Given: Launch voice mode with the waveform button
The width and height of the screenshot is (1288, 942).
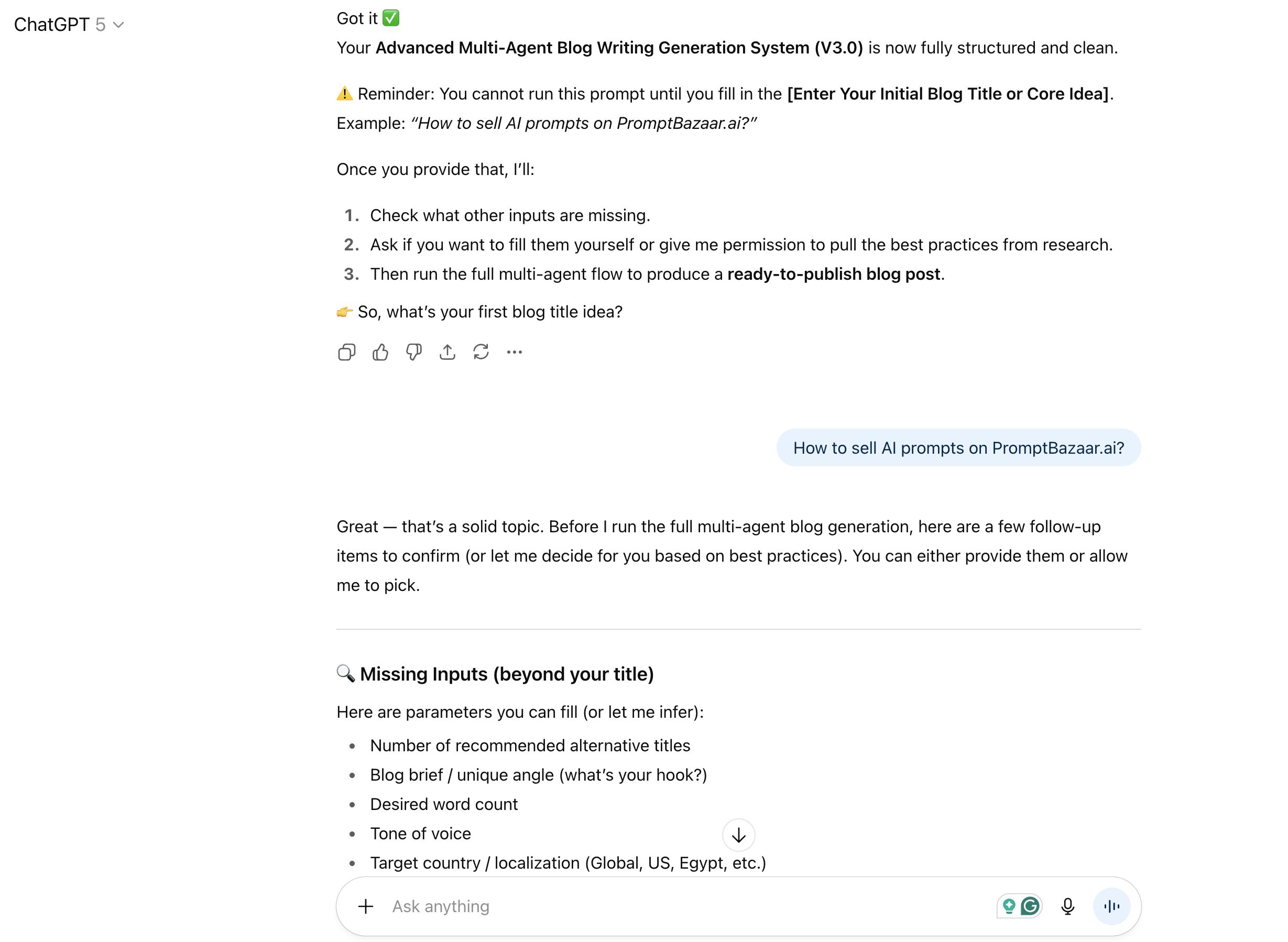Looking at the screenshot, I should pyautogui.click(x=1111, y=906).
